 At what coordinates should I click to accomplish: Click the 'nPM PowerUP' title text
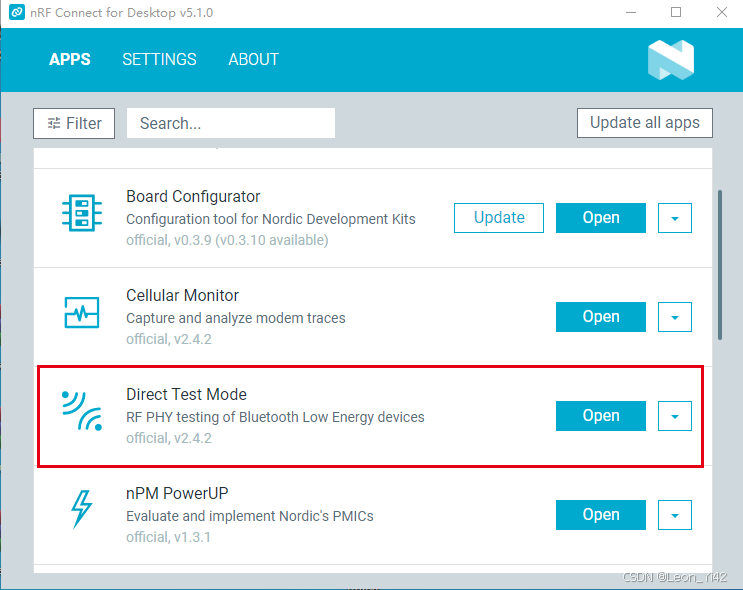(x=177, y=493)
